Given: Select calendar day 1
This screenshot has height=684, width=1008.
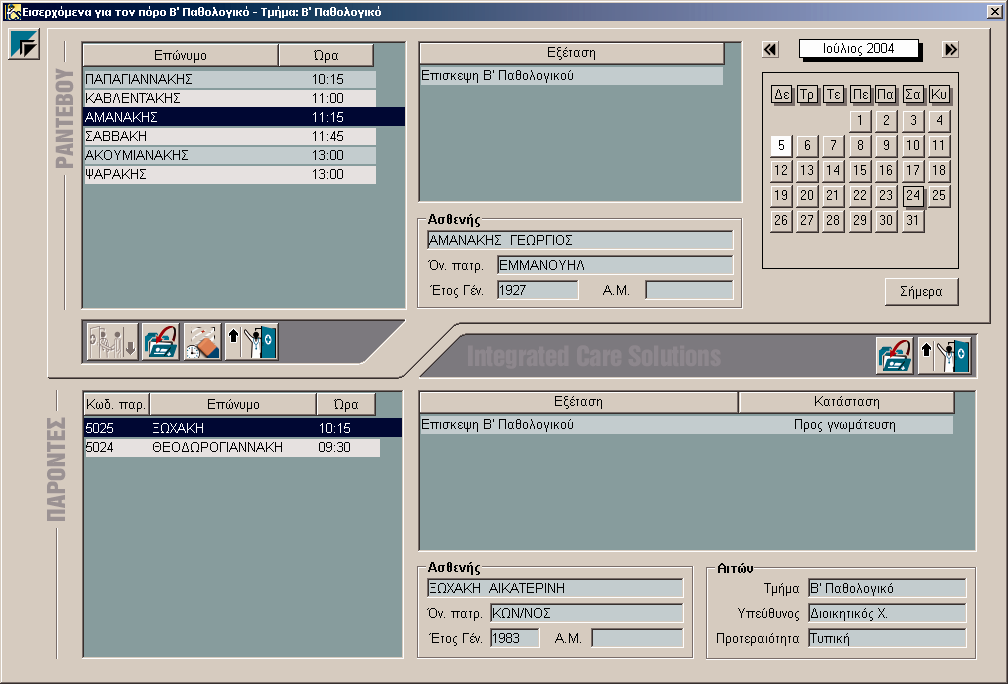Looking at the screenshot, I should [x=860, y=120].
